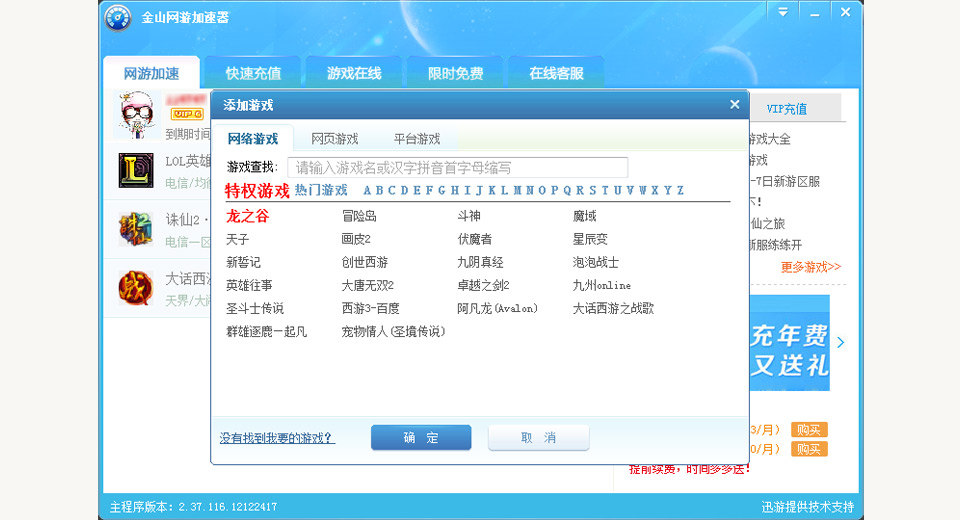Select the LOL game icon

point(136,170)
